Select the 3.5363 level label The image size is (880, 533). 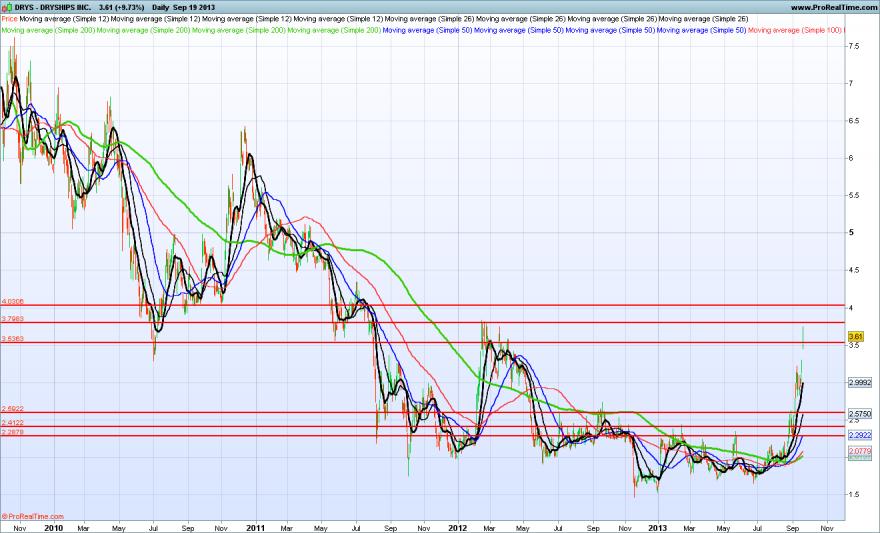point(12,339)
